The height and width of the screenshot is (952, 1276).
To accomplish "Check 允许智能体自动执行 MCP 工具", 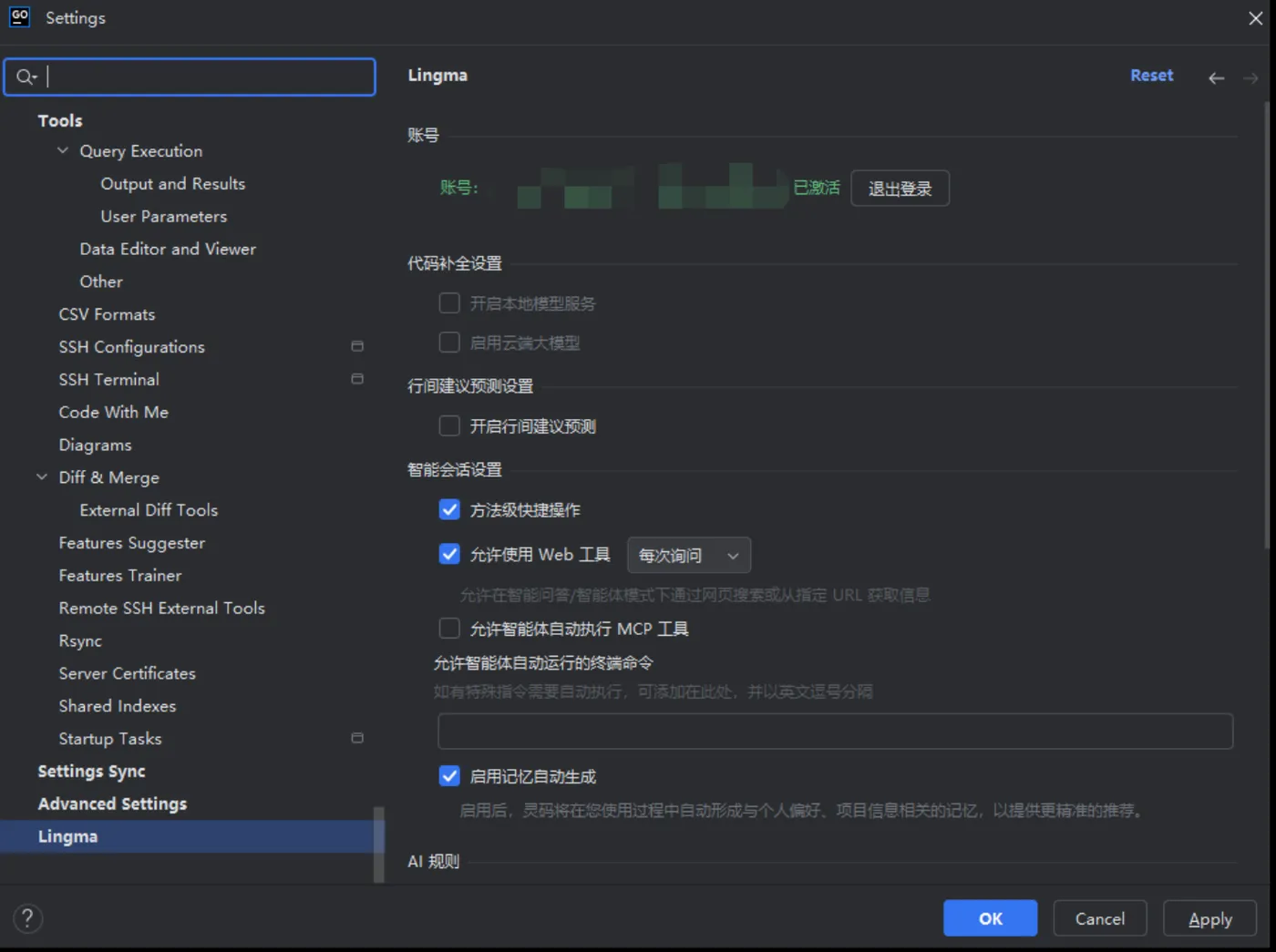I will (449, 629).
